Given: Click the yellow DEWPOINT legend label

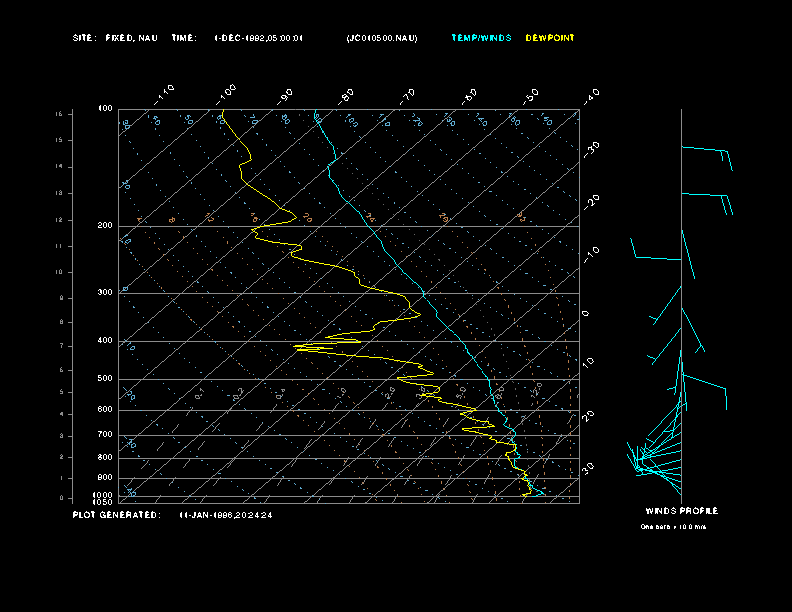Looking at the screenshot, I should pyautogui.click(x=550, y=38).
